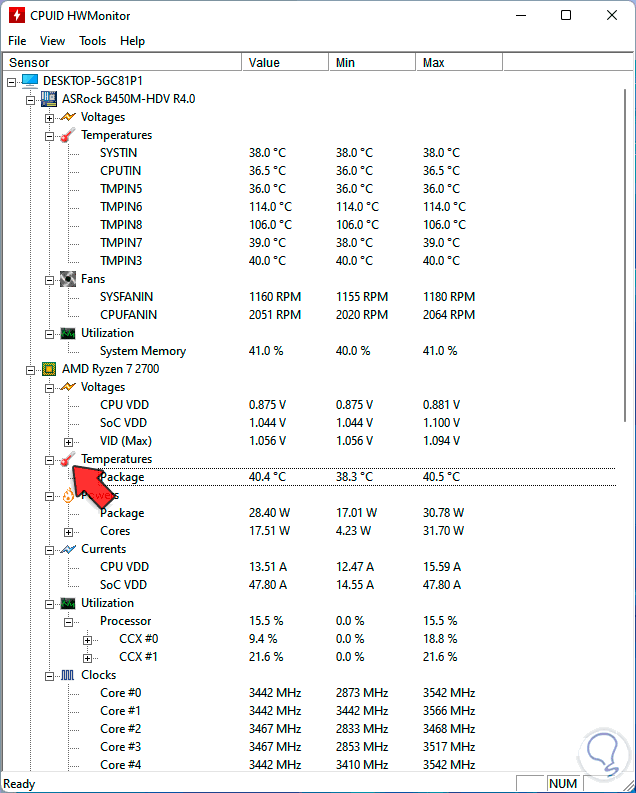
Task: Expand the CCX #0 node
Action: pyautogui.click(x=87, y=640)
